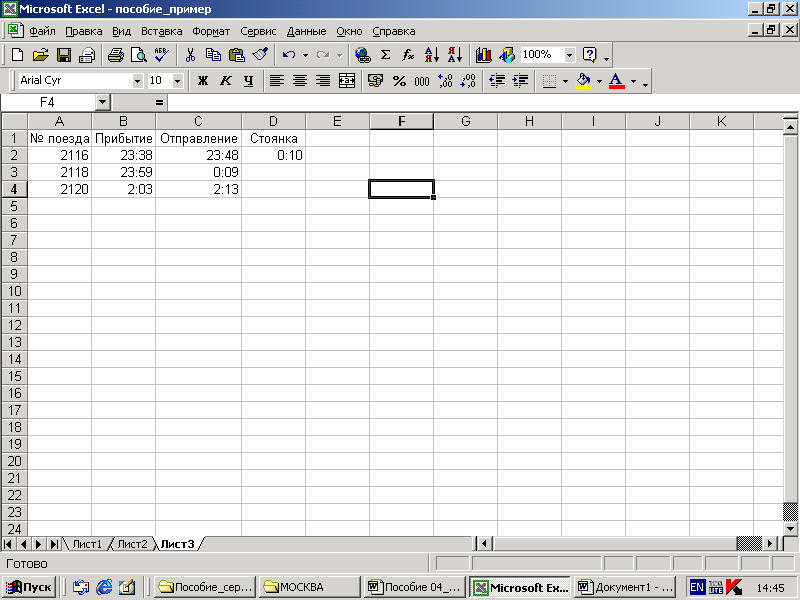Image resolution: width=800 pixels, height=600 pixels.
Task: Open the Формат menu
Action: 211,31
